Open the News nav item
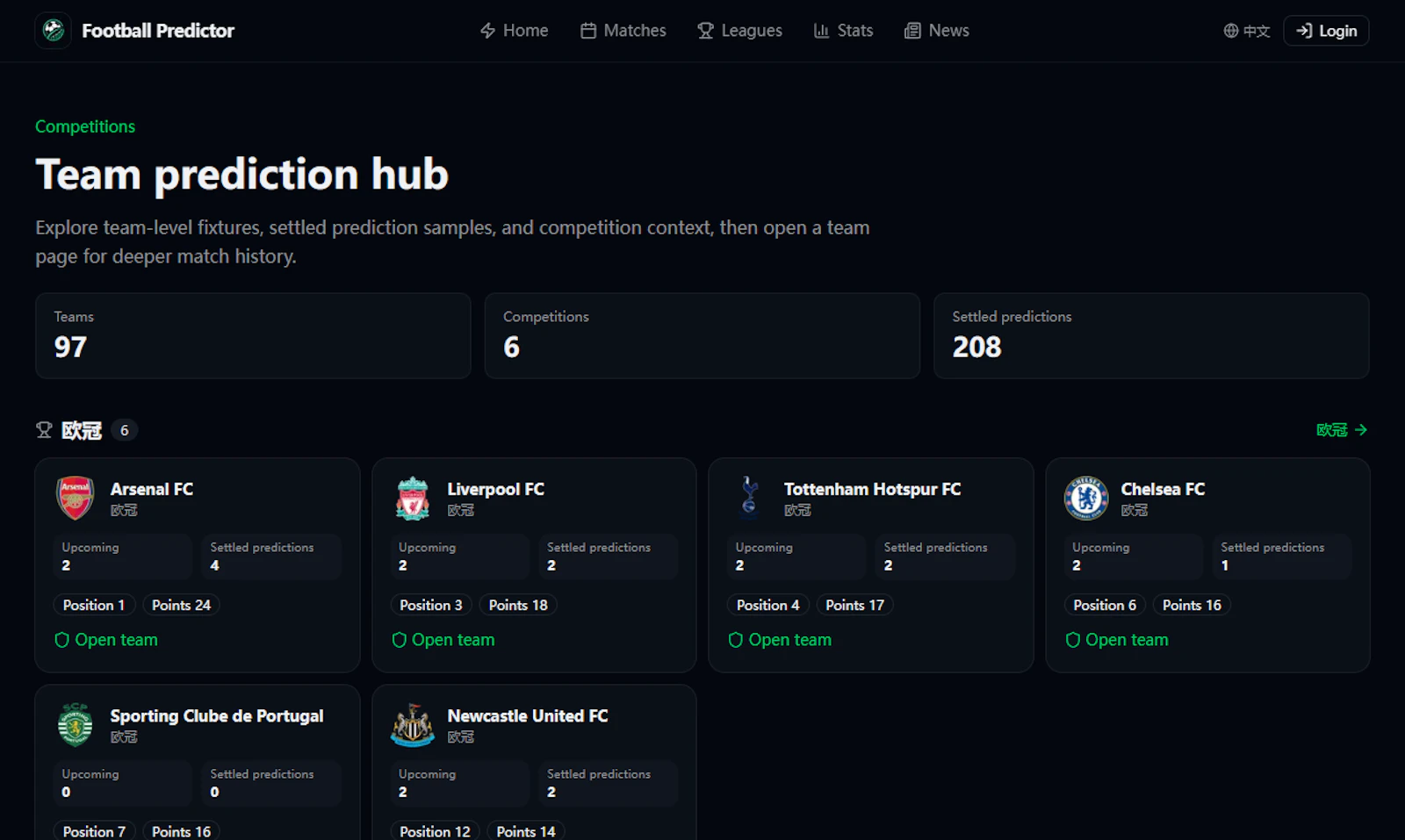 pos(937,31)
